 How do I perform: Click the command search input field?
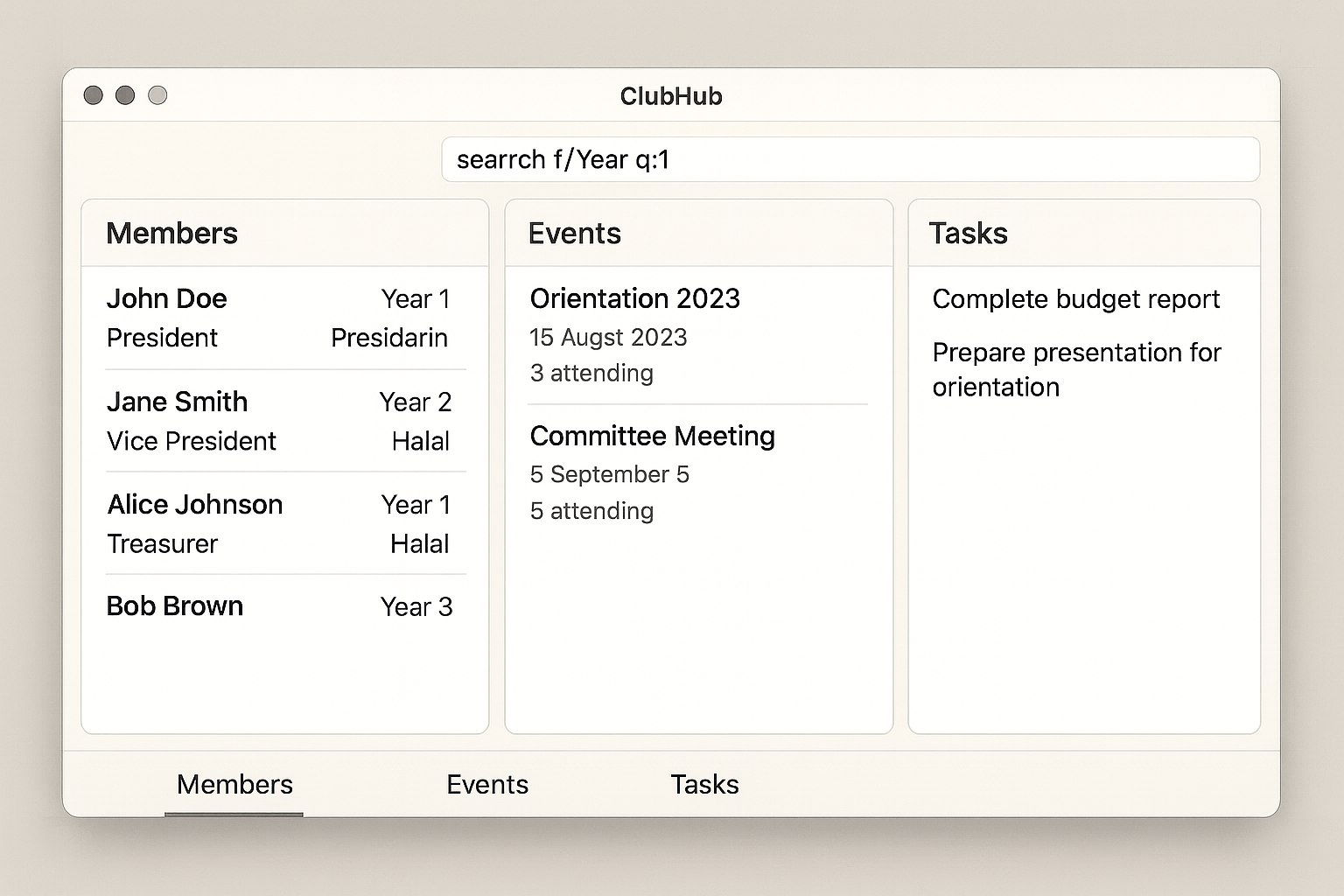(849, 159)
